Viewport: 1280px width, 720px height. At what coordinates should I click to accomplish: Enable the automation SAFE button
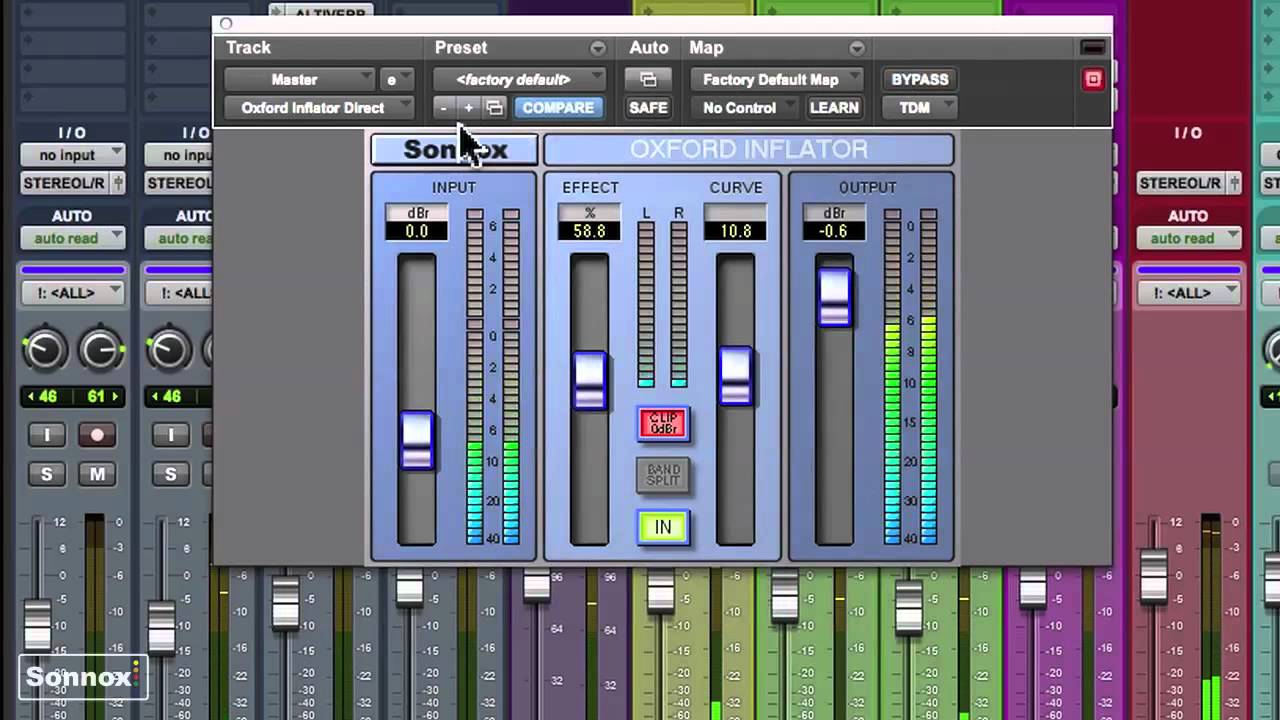tap(648, 108)
